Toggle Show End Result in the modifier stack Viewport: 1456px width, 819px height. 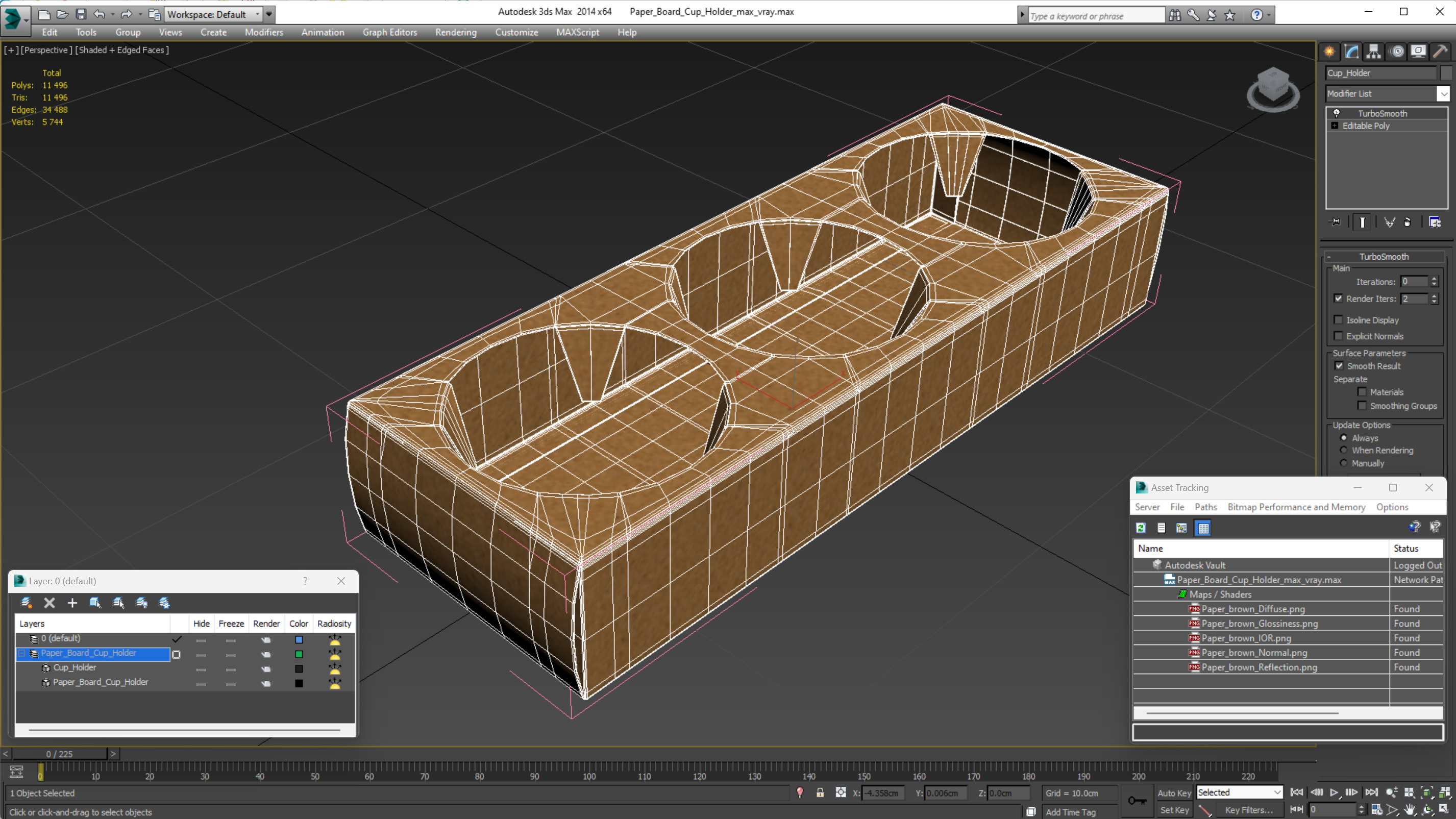click(x=1362, y=221)
